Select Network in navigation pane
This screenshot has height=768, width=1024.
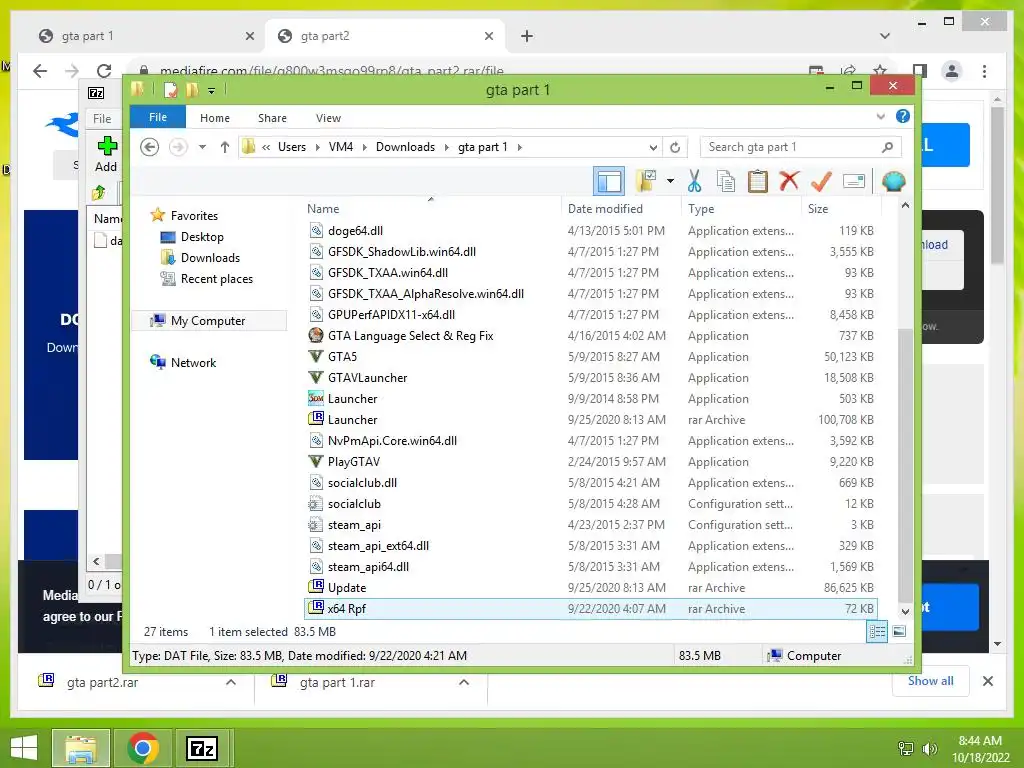193,362
